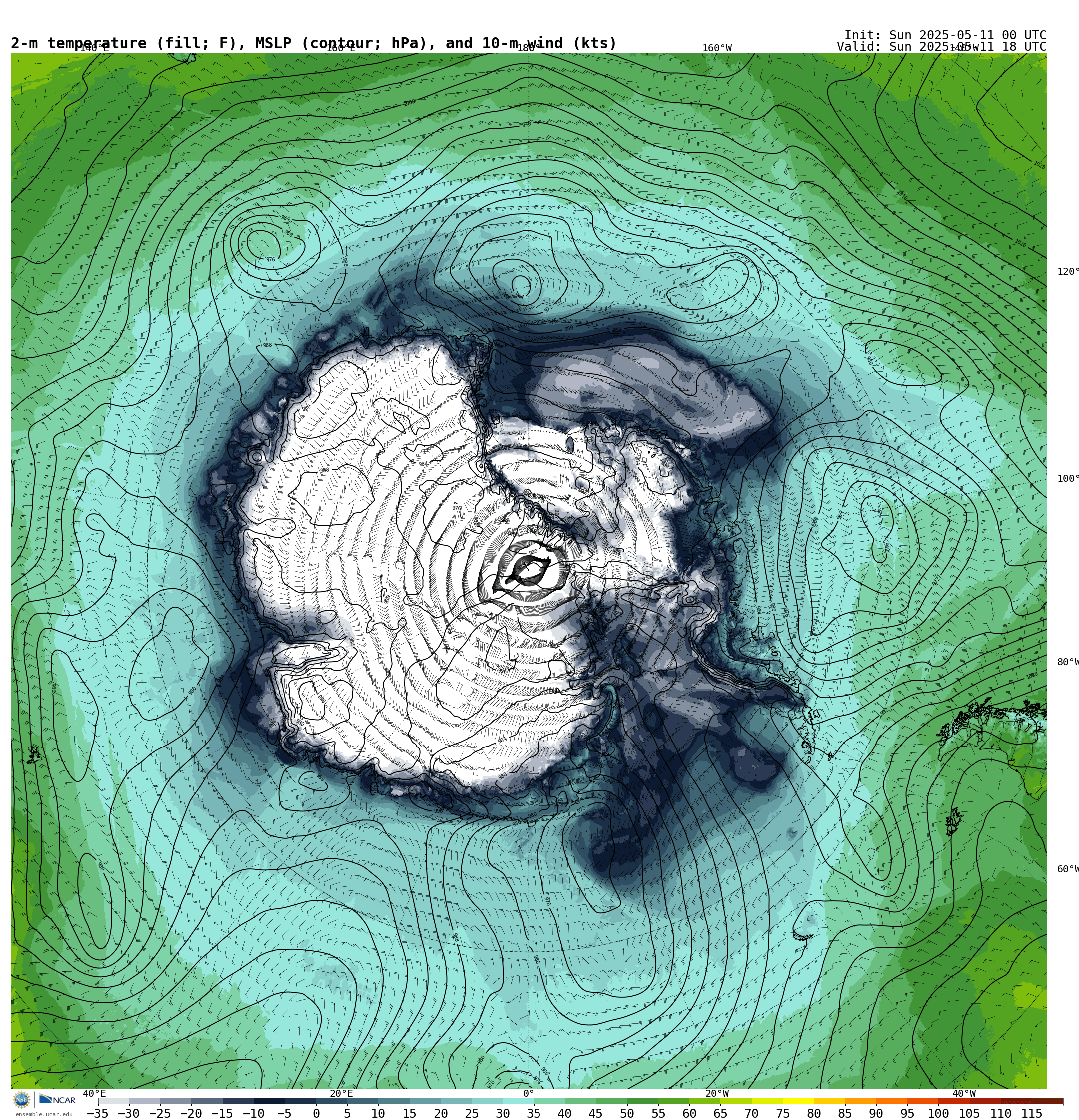This screenshot has width=1079, height=1120.
Task: Click the top longitude label '180°'
Action: coord(529,48)
